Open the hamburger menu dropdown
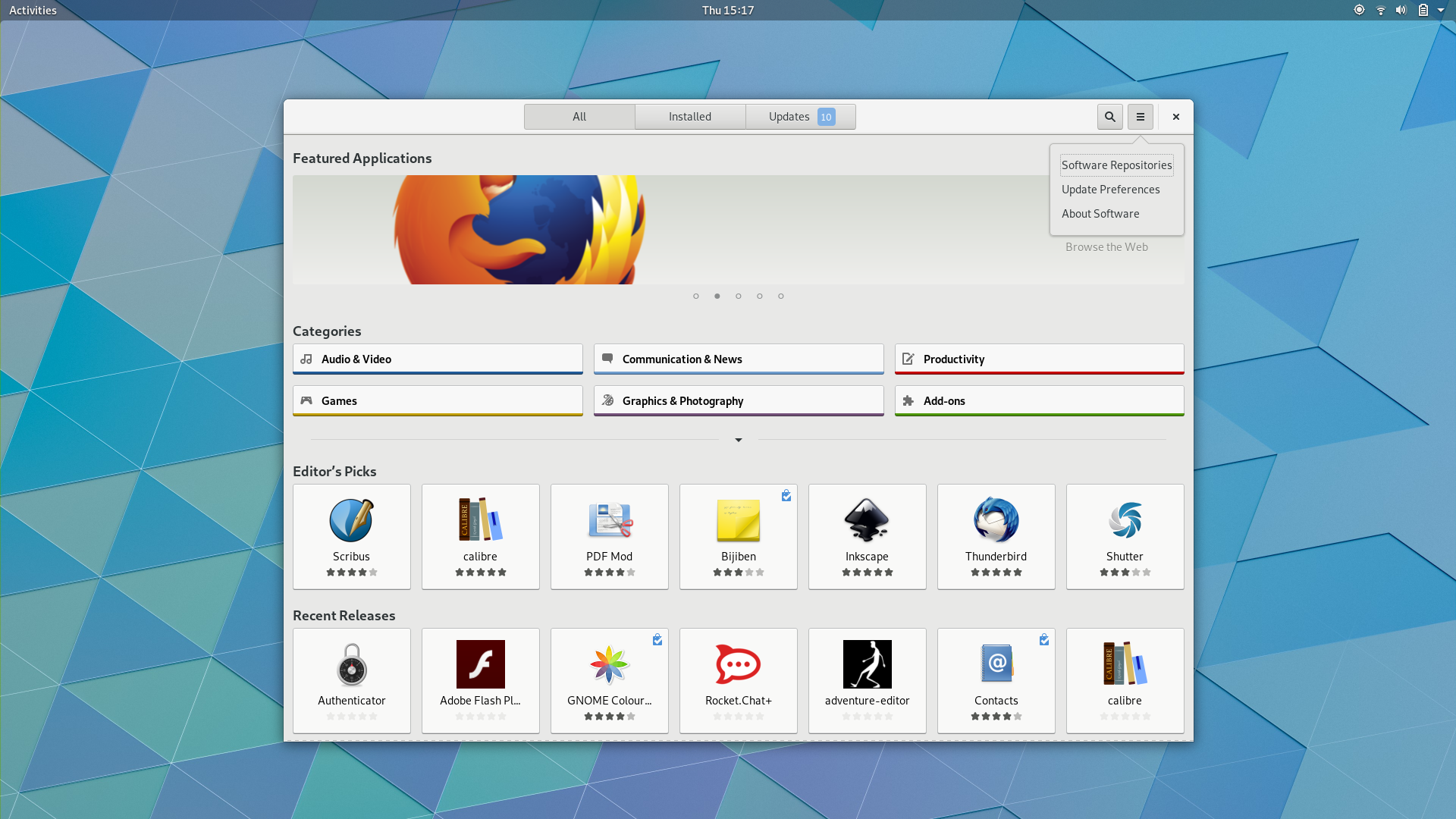Image resolution: width=1456 pixels, height=819 pixels. coord(1140,116)
